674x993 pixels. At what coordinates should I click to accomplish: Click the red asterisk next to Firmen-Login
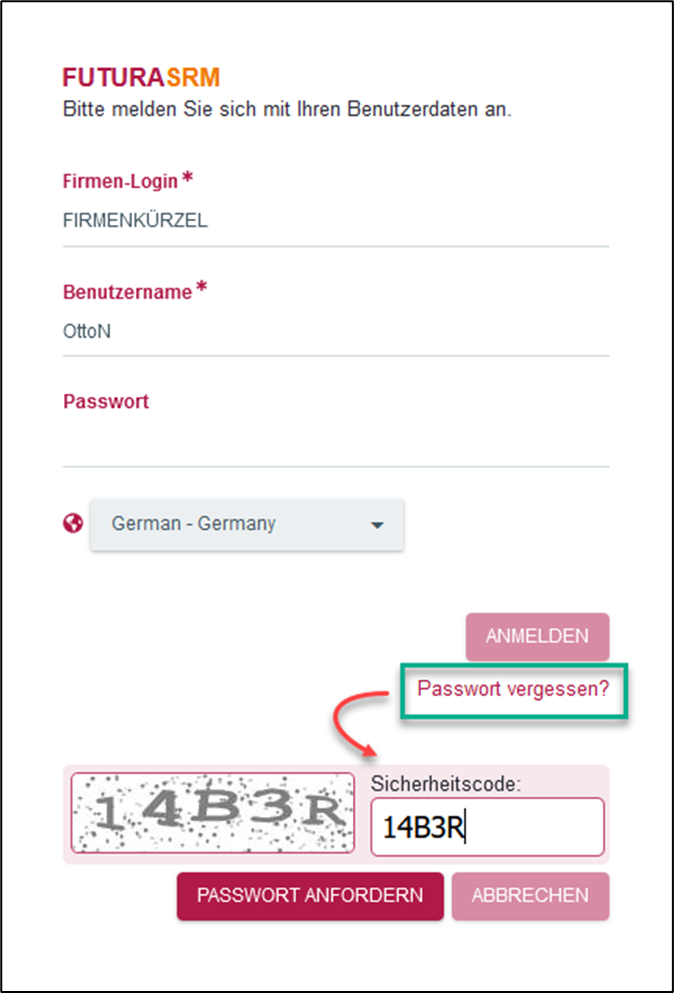pyautogui.click(x=187, y=180)
